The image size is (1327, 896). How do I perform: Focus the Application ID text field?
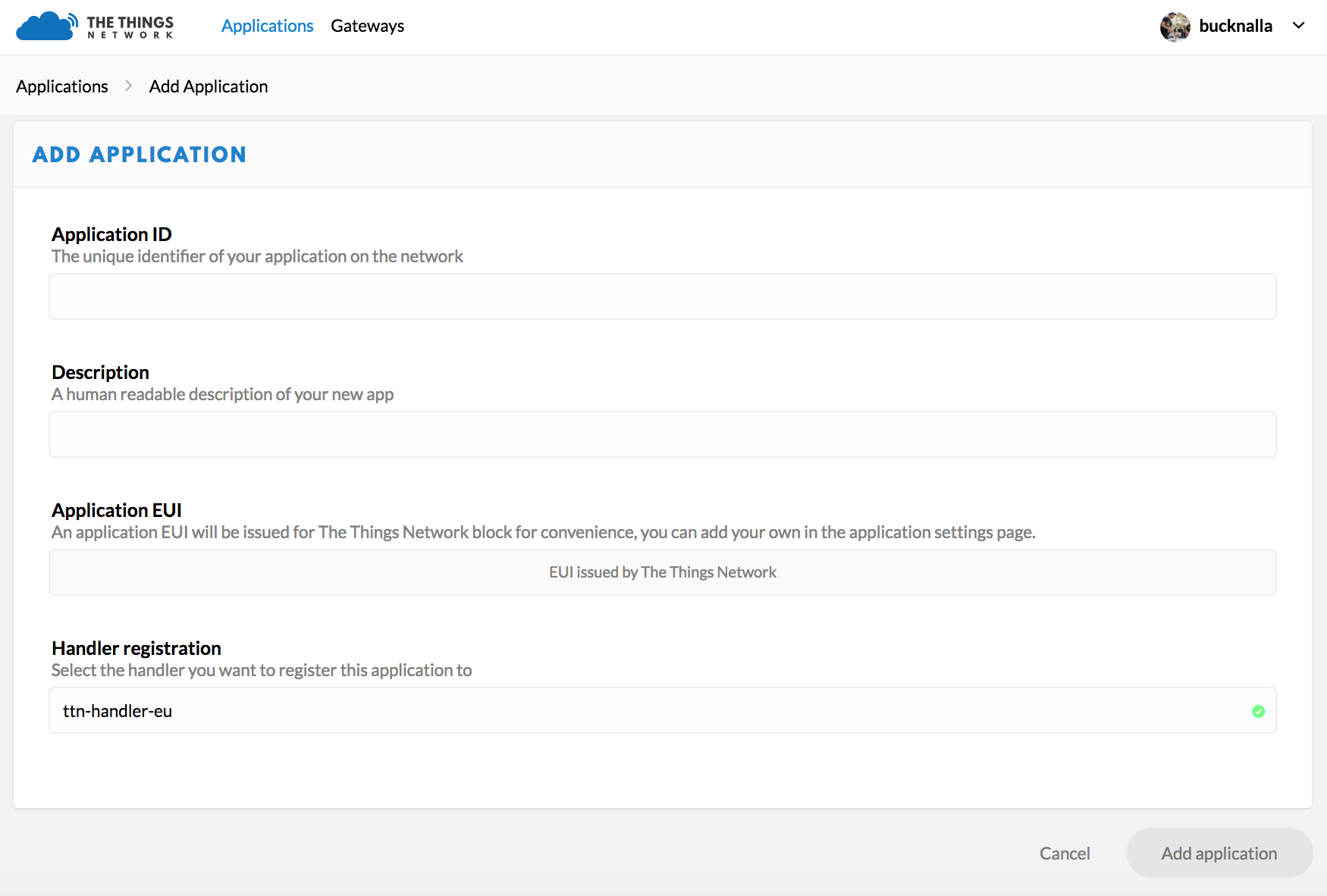coord(661,297)
